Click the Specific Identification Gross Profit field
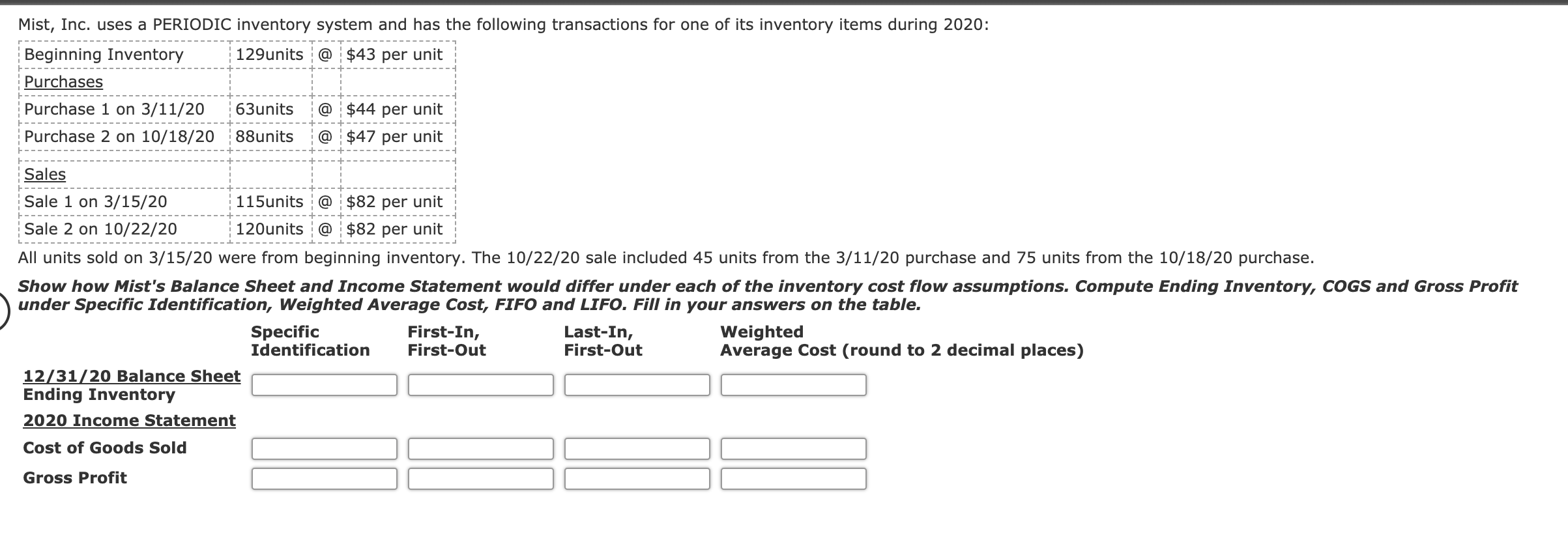1568x555 pixels. pos(324,479)
